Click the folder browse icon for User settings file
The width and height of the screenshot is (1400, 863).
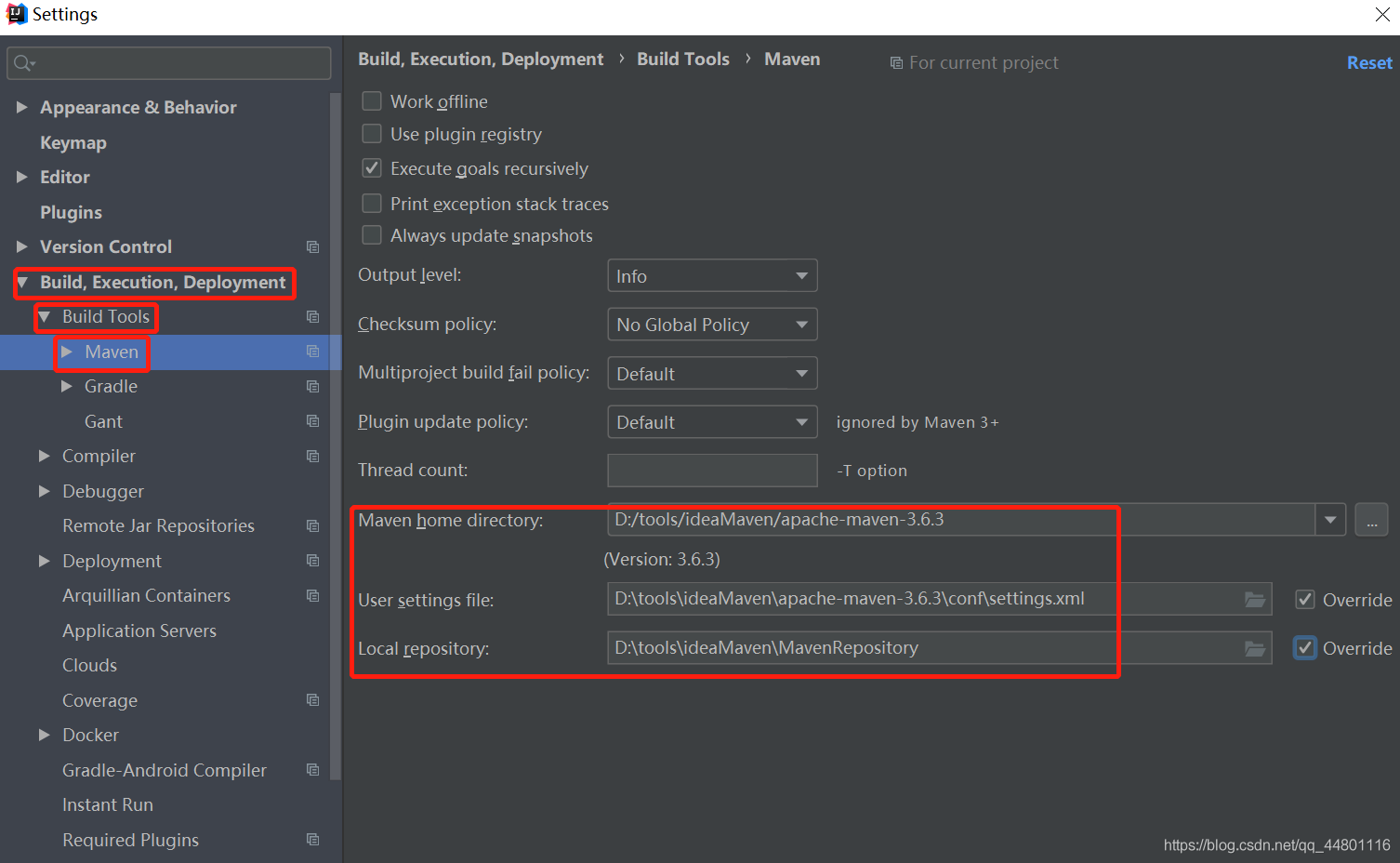coord(1255,600)
